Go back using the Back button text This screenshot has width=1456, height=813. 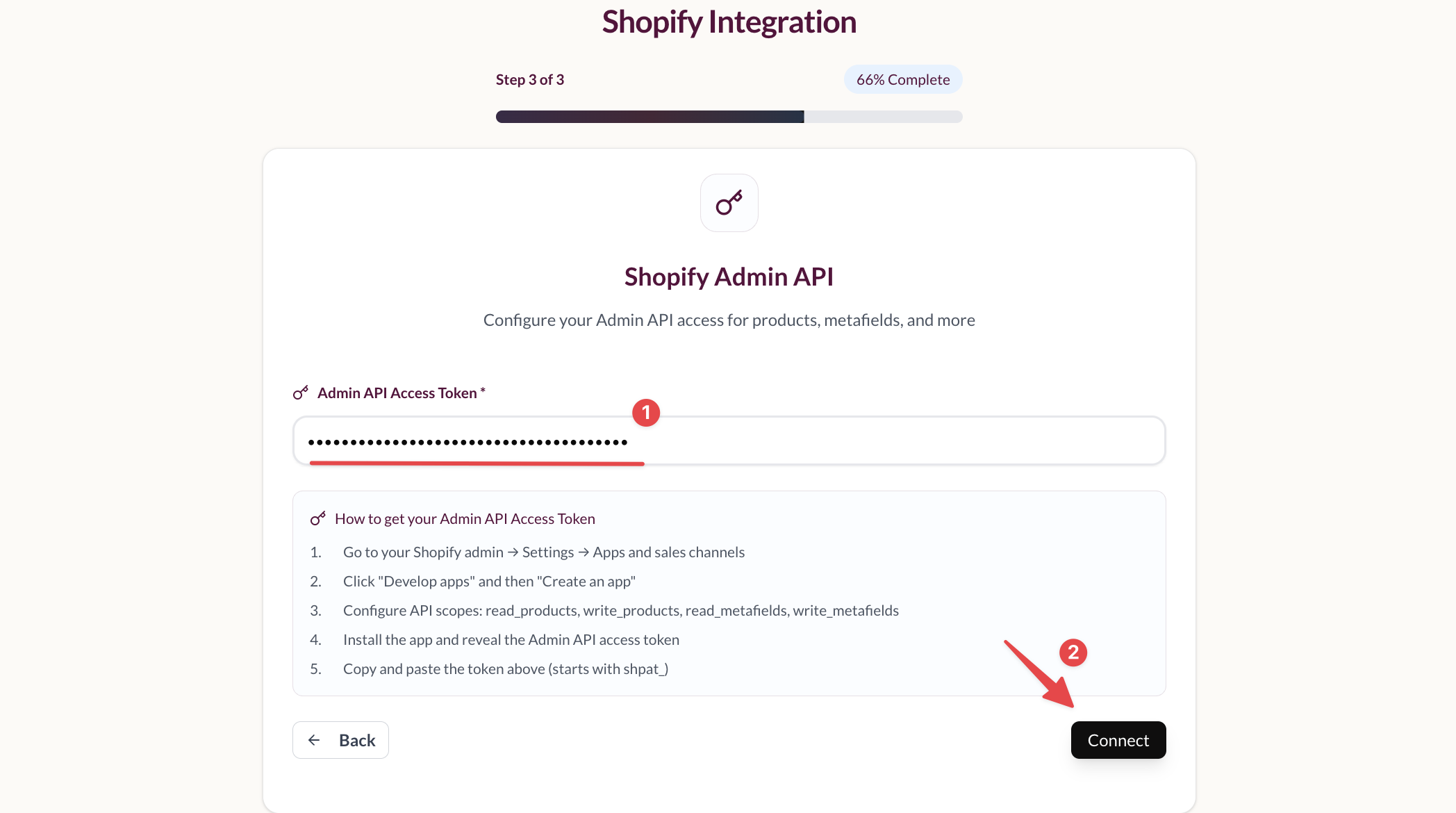point(357,741)
